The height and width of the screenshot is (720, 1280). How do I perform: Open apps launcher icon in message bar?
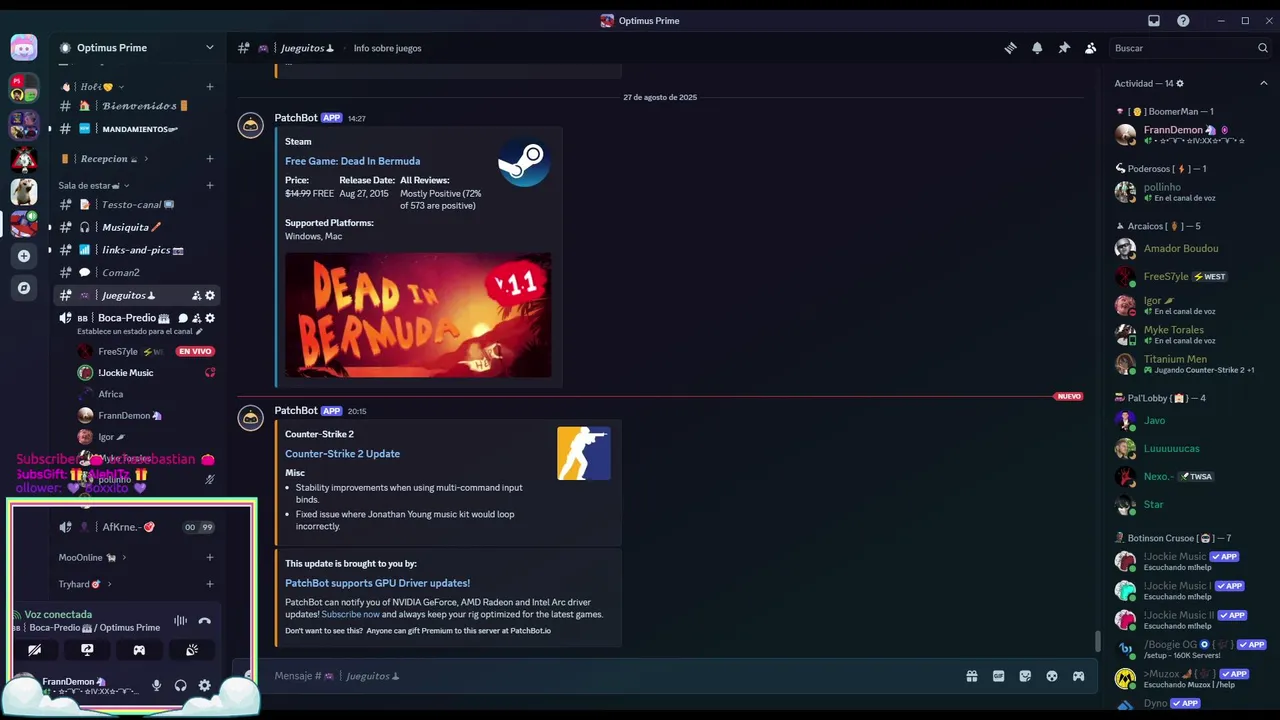click(1078, 676)
